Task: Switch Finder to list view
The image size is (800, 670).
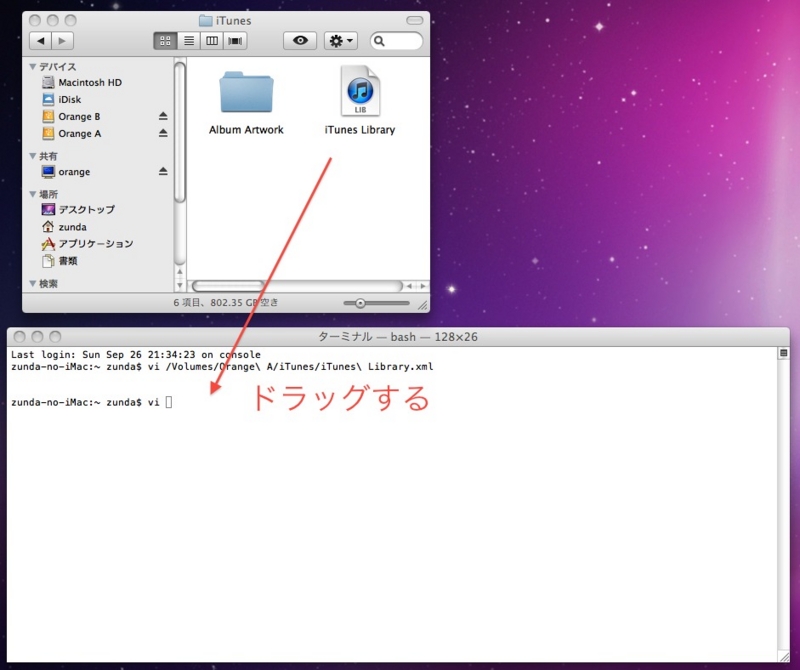Action: pyautogui.click(x=189, y=41)
